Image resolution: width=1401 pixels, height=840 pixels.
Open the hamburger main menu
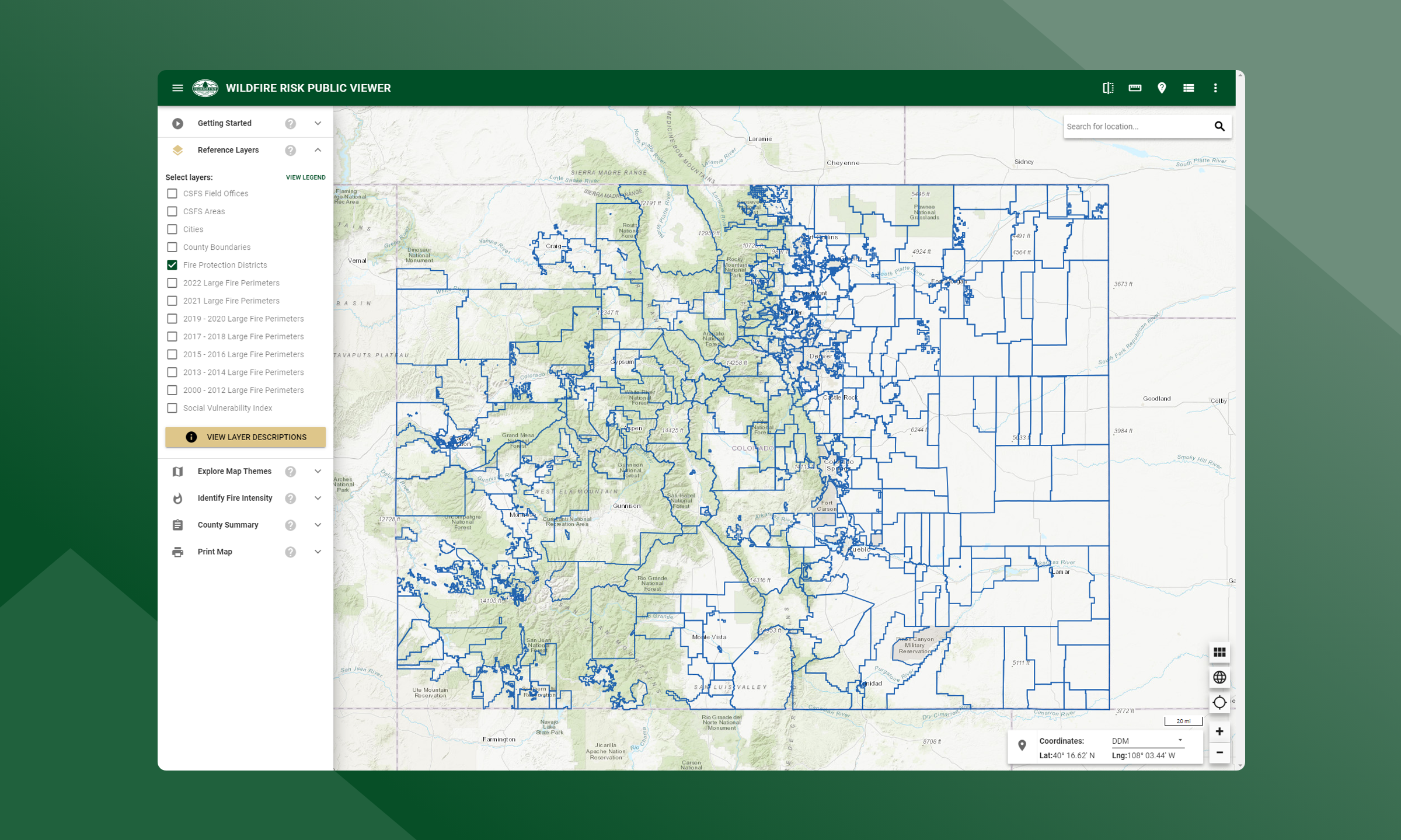coord(177,88)
